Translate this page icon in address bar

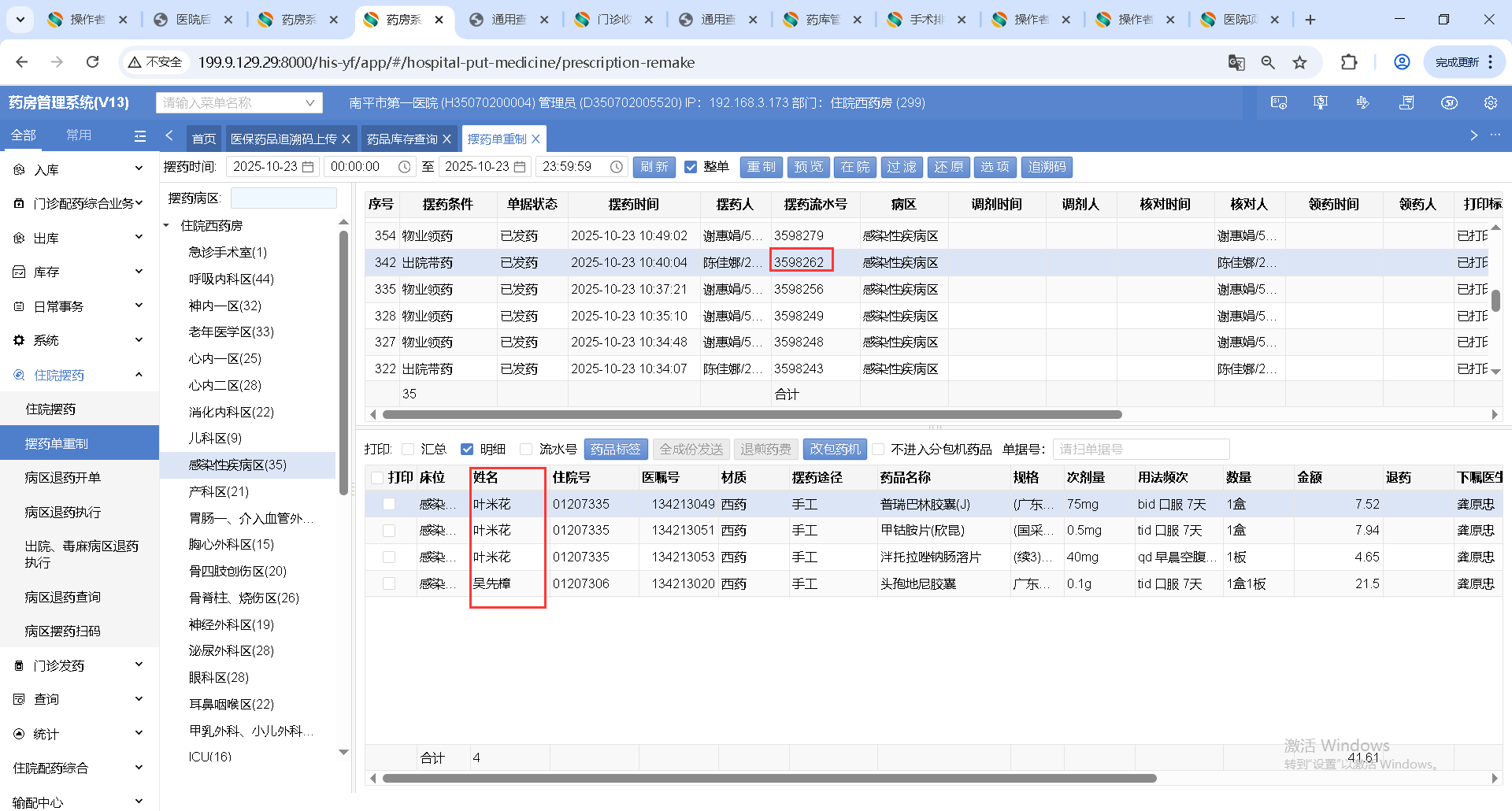(1236, 62)
